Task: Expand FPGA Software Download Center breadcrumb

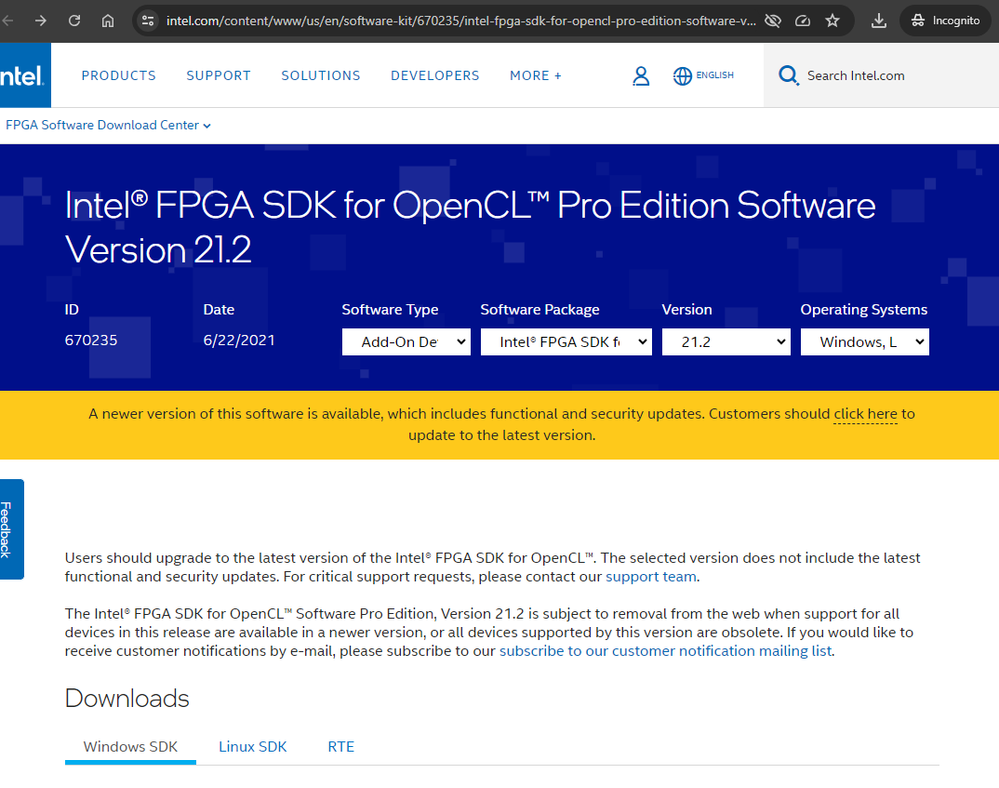Action: point(108,125)
